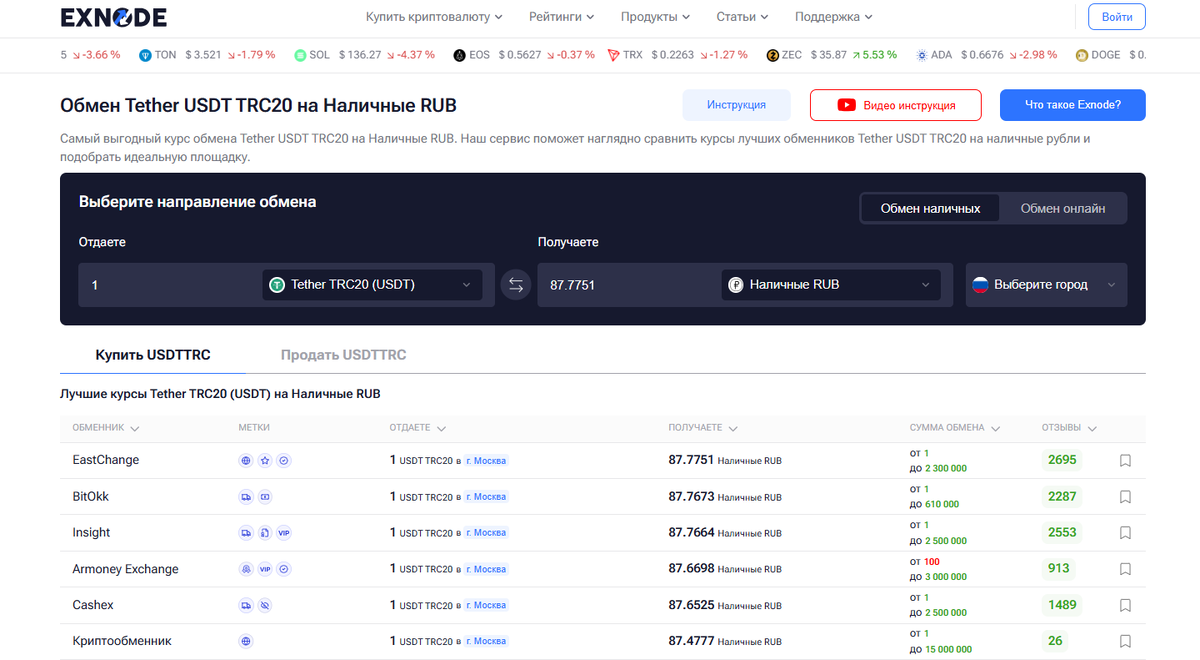Open the Инструкция button
Viewport: 1200px width, 660px height.
pyautogui.click(x=736, y=105)
